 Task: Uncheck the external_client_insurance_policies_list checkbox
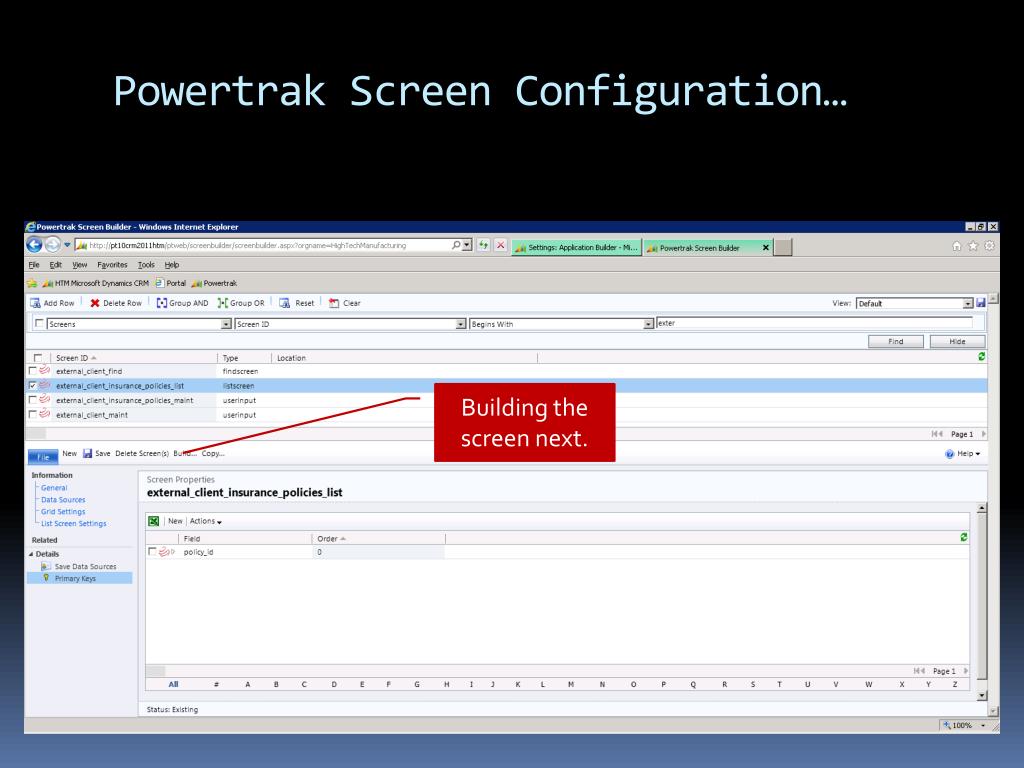click(32, 386)
